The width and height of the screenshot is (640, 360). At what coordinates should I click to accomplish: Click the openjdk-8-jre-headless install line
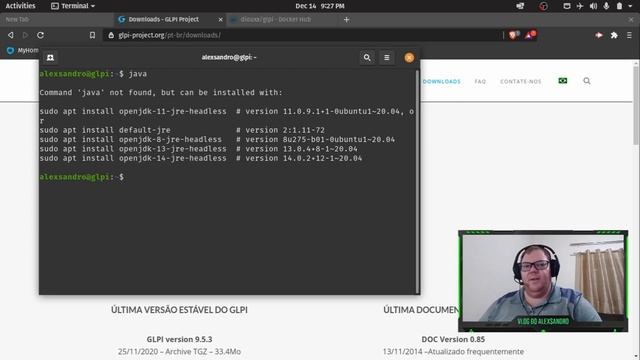click(x=217, y=140)
